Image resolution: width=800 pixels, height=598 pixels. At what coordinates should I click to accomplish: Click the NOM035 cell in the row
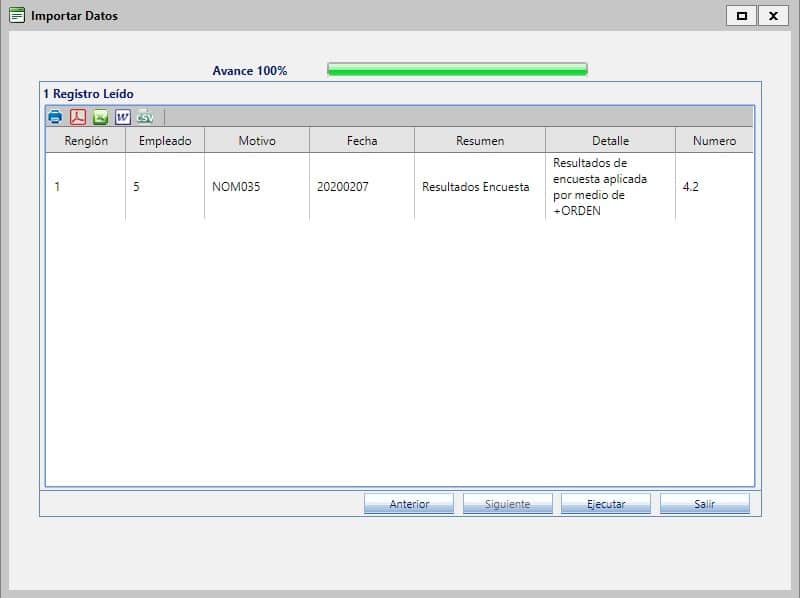236,187
